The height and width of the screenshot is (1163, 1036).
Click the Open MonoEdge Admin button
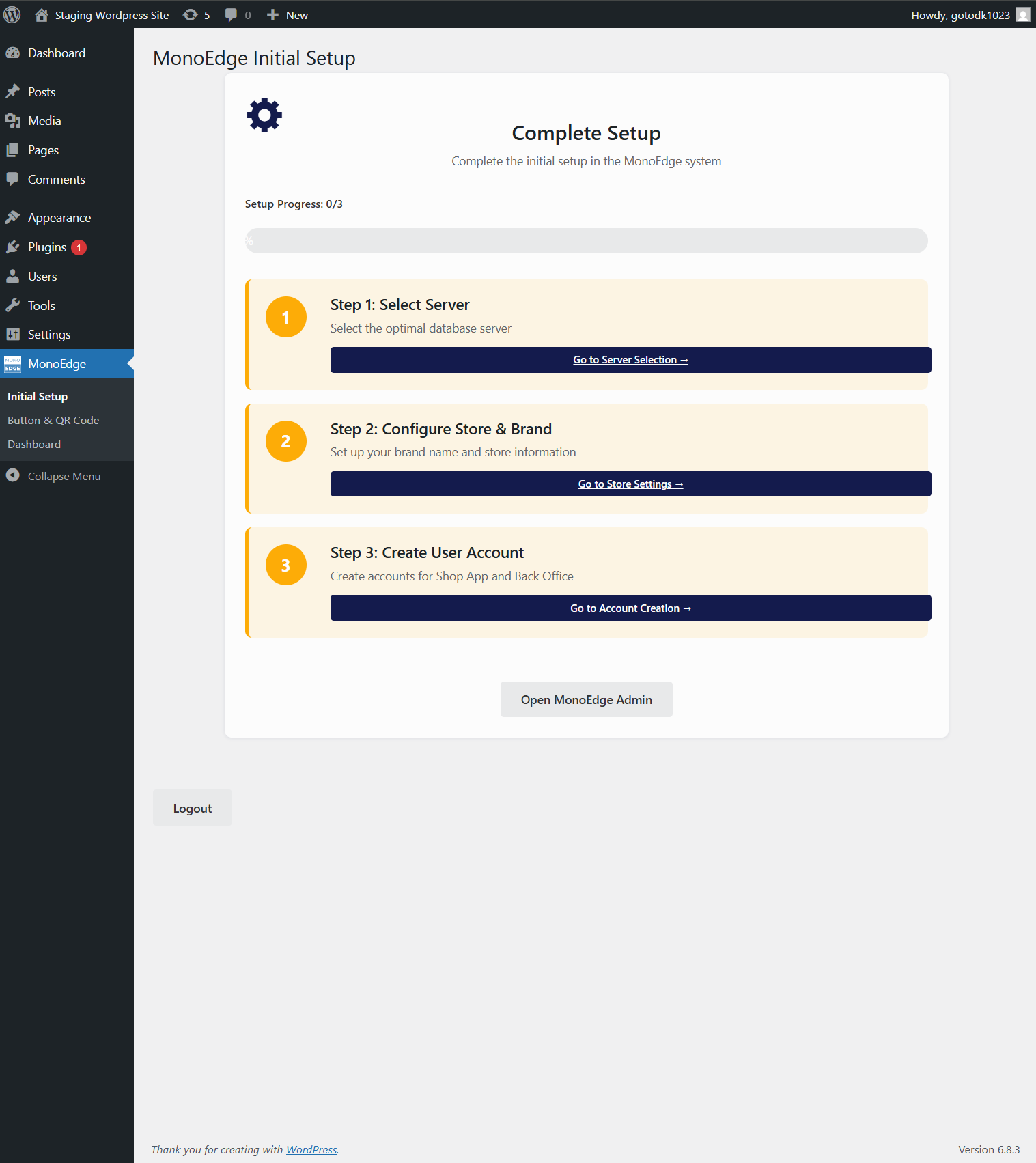click(x=587, y=699)
